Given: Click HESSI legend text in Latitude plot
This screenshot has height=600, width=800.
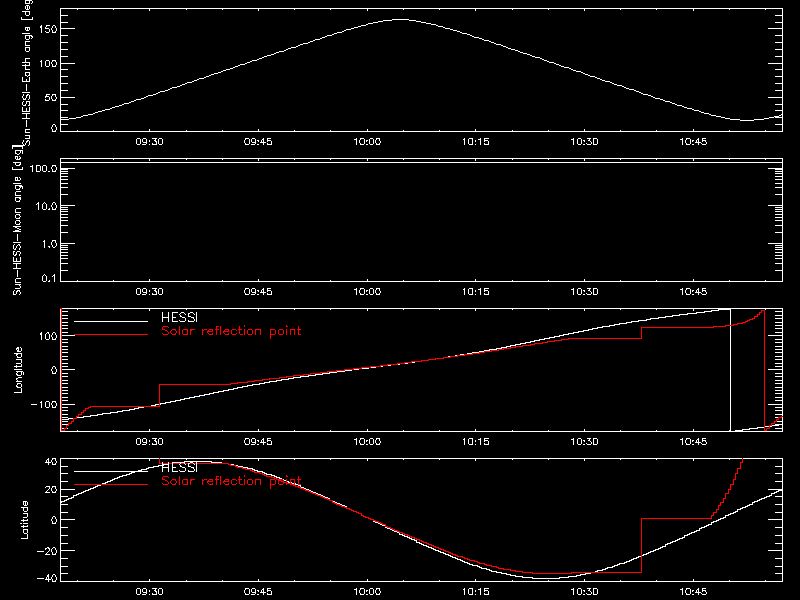Looking at the screenshot, I should point(179,467).
